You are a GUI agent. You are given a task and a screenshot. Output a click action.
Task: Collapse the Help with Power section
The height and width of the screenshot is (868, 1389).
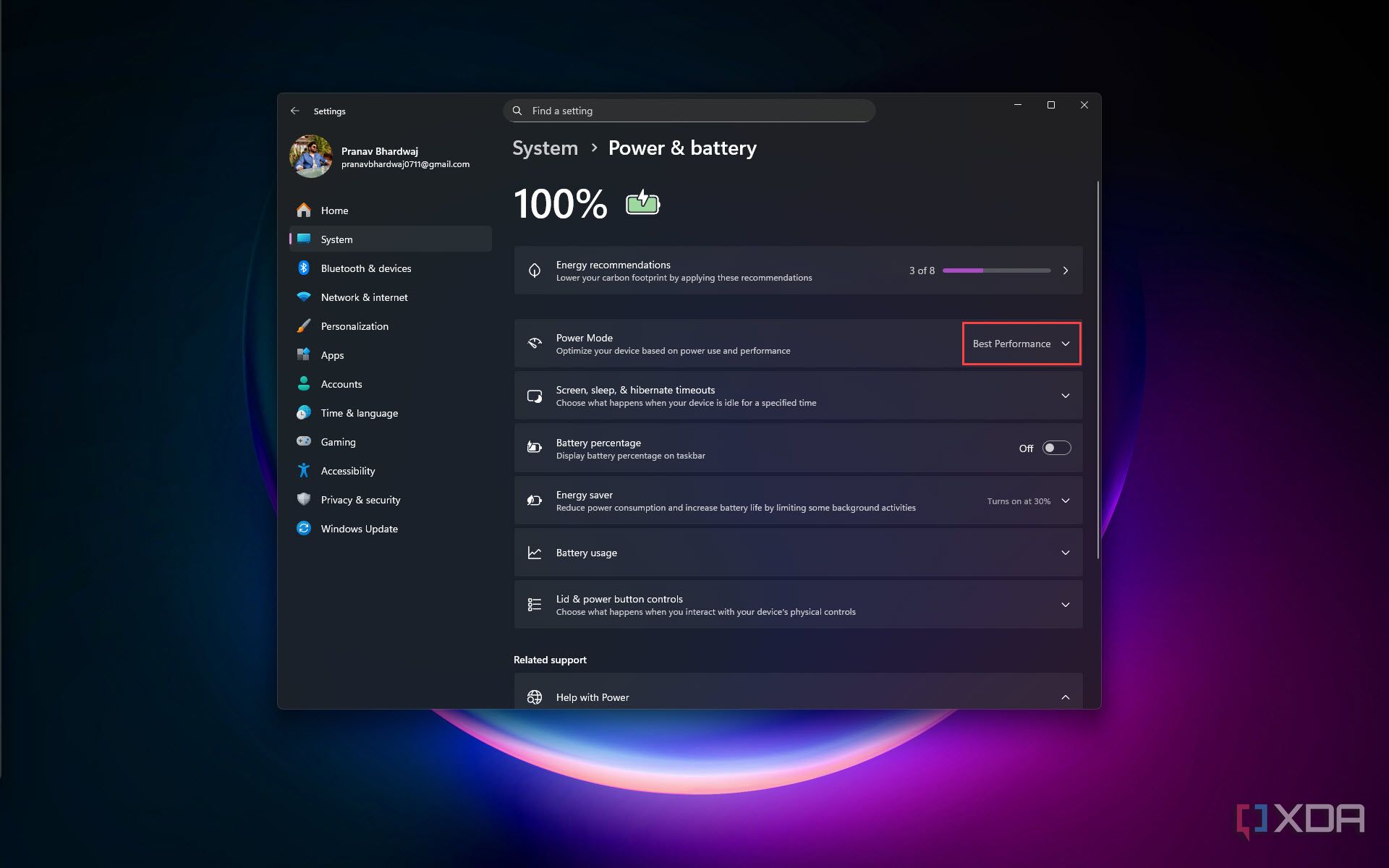tap(1066, 697)
